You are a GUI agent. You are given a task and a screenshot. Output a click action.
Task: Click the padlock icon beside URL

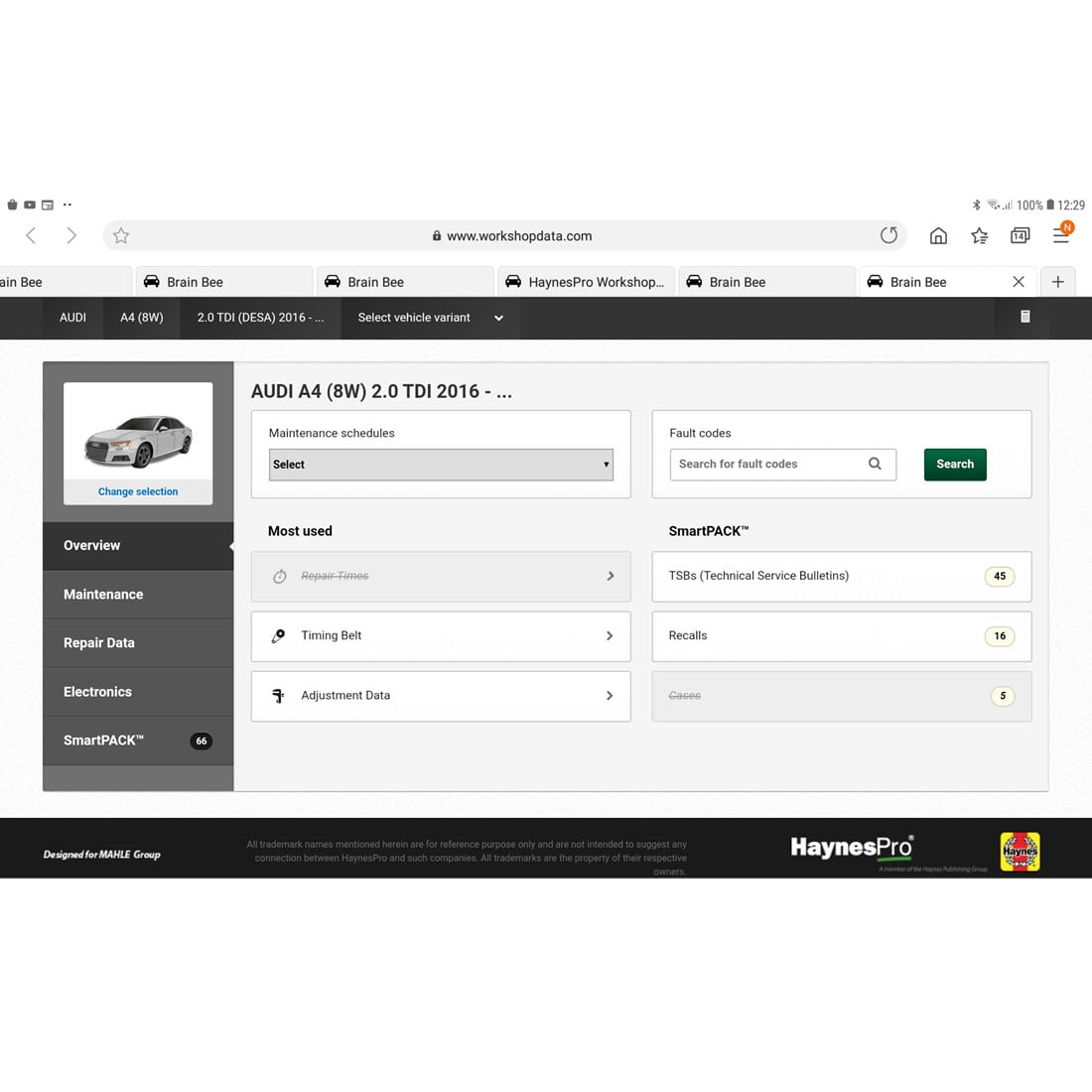437,236
